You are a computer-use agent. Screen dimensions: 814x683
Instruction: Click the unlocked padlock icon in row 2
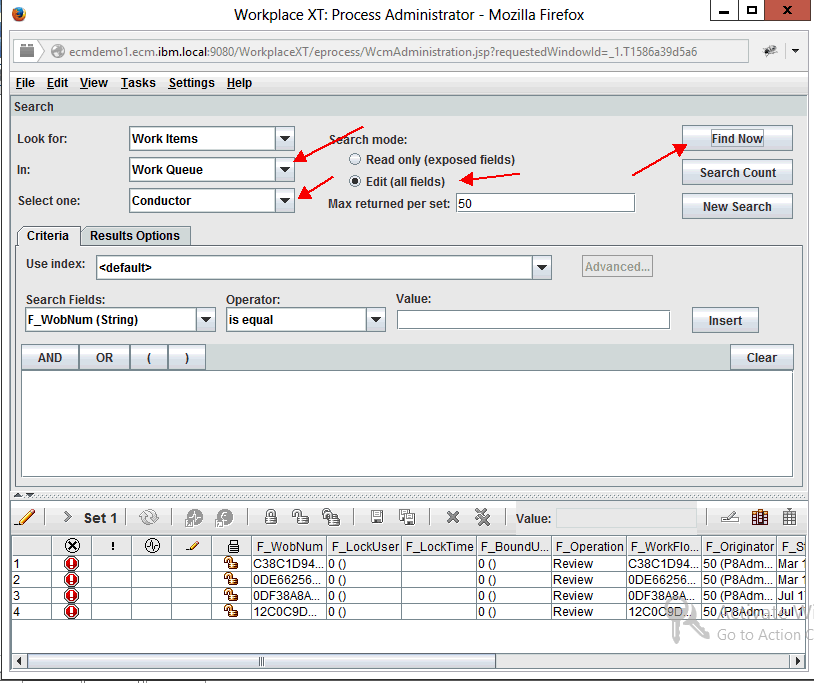point(230,579)
